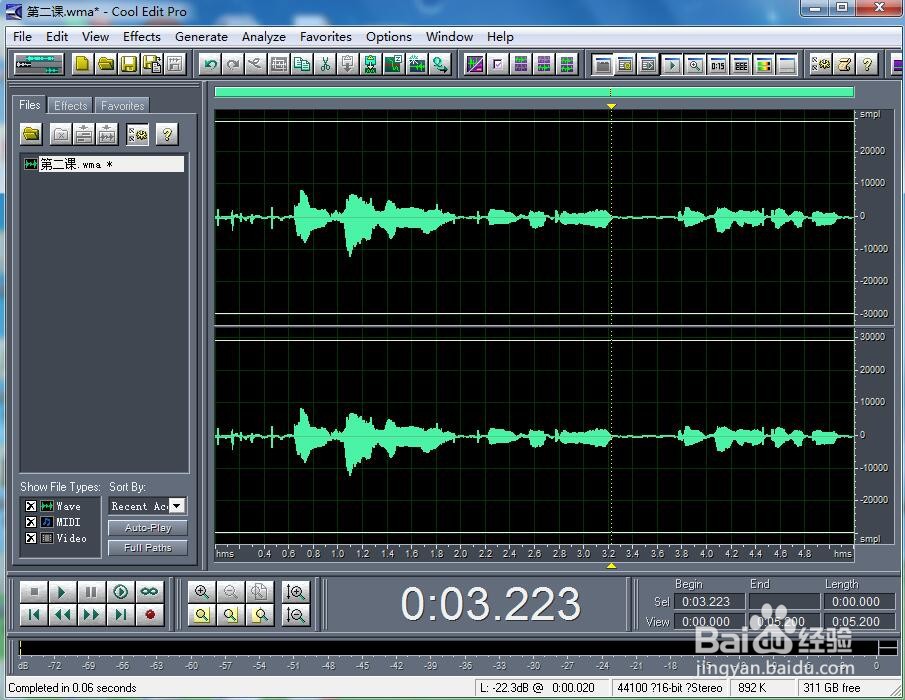Click the green overview range bar above waveform
The width and height of the screenshot is (905, 700).
coord(534,92)
